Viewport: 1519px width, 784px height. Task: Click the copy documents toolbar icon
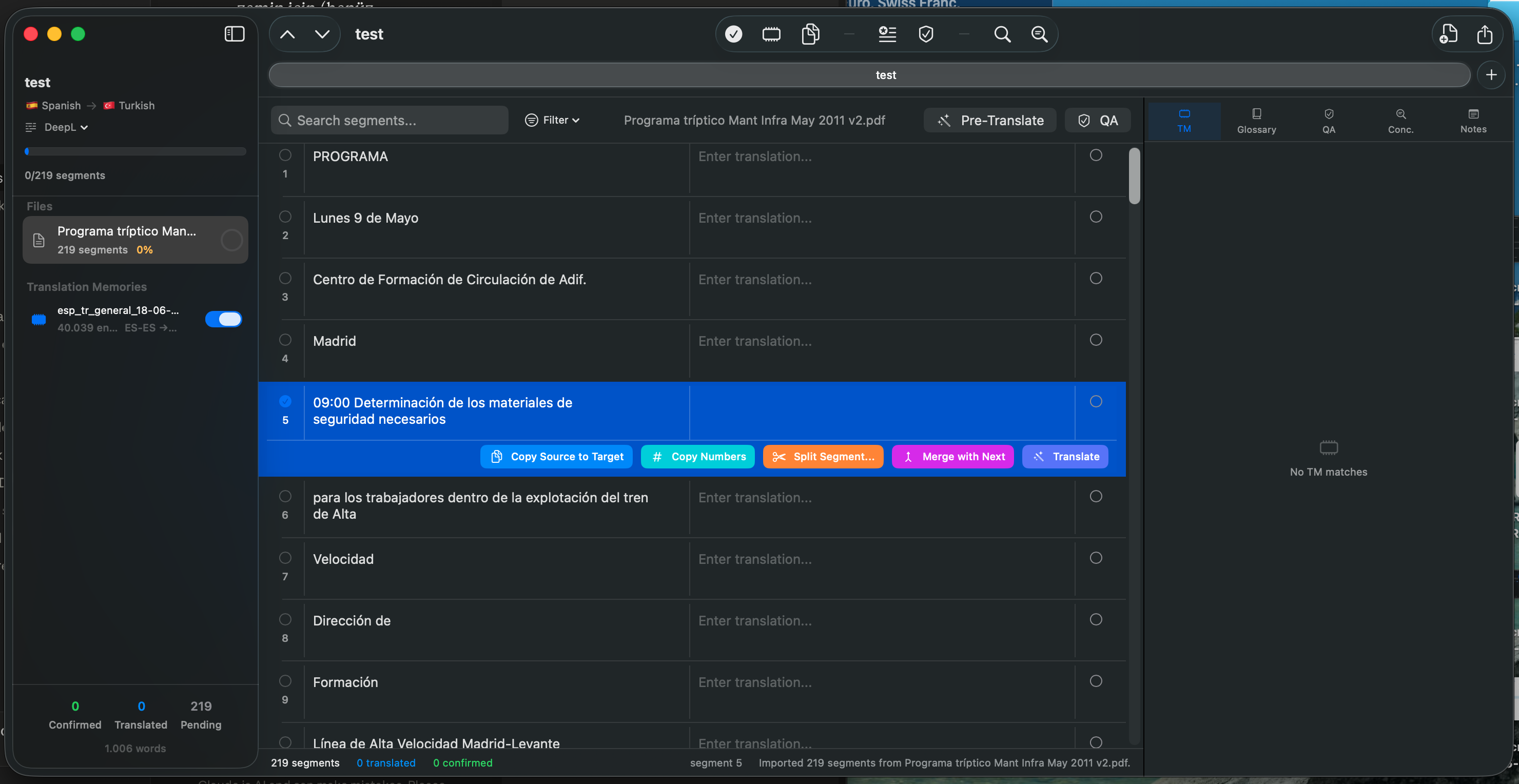click(x=810, y=34)
